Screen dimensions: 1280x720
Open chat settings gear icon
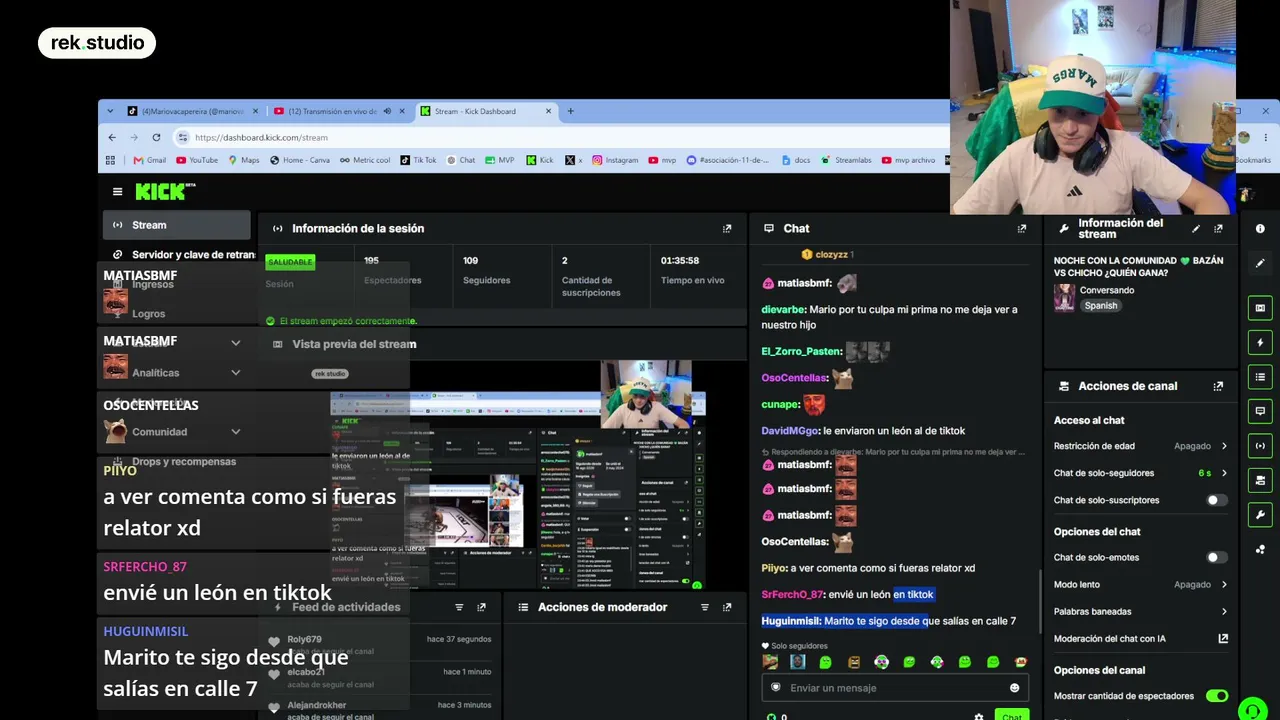(979, 716)
